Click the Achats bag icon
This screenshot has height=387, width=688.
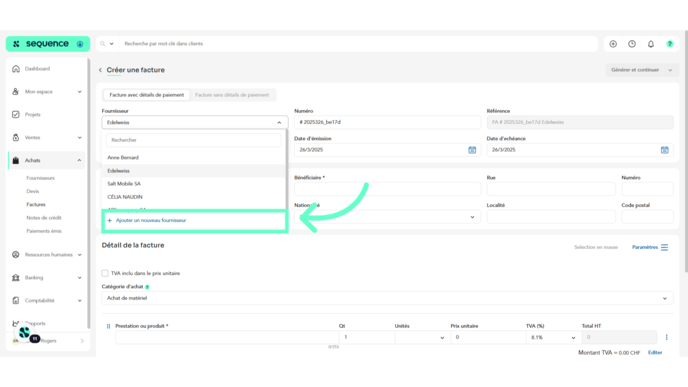point(16,161)
